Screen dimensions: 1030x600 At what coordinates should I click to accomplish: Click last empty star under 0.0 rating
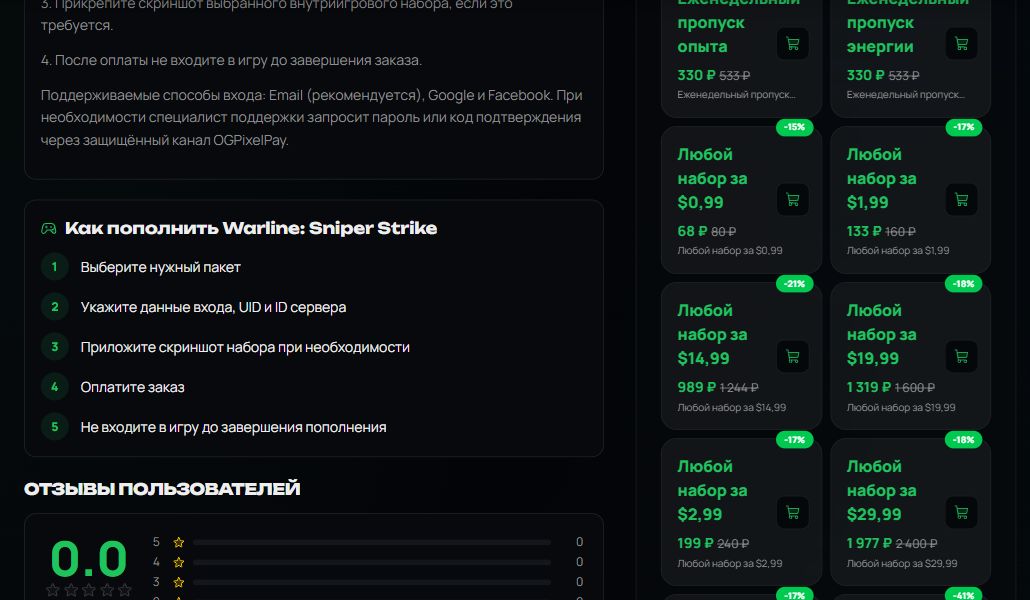pos(125,590)
